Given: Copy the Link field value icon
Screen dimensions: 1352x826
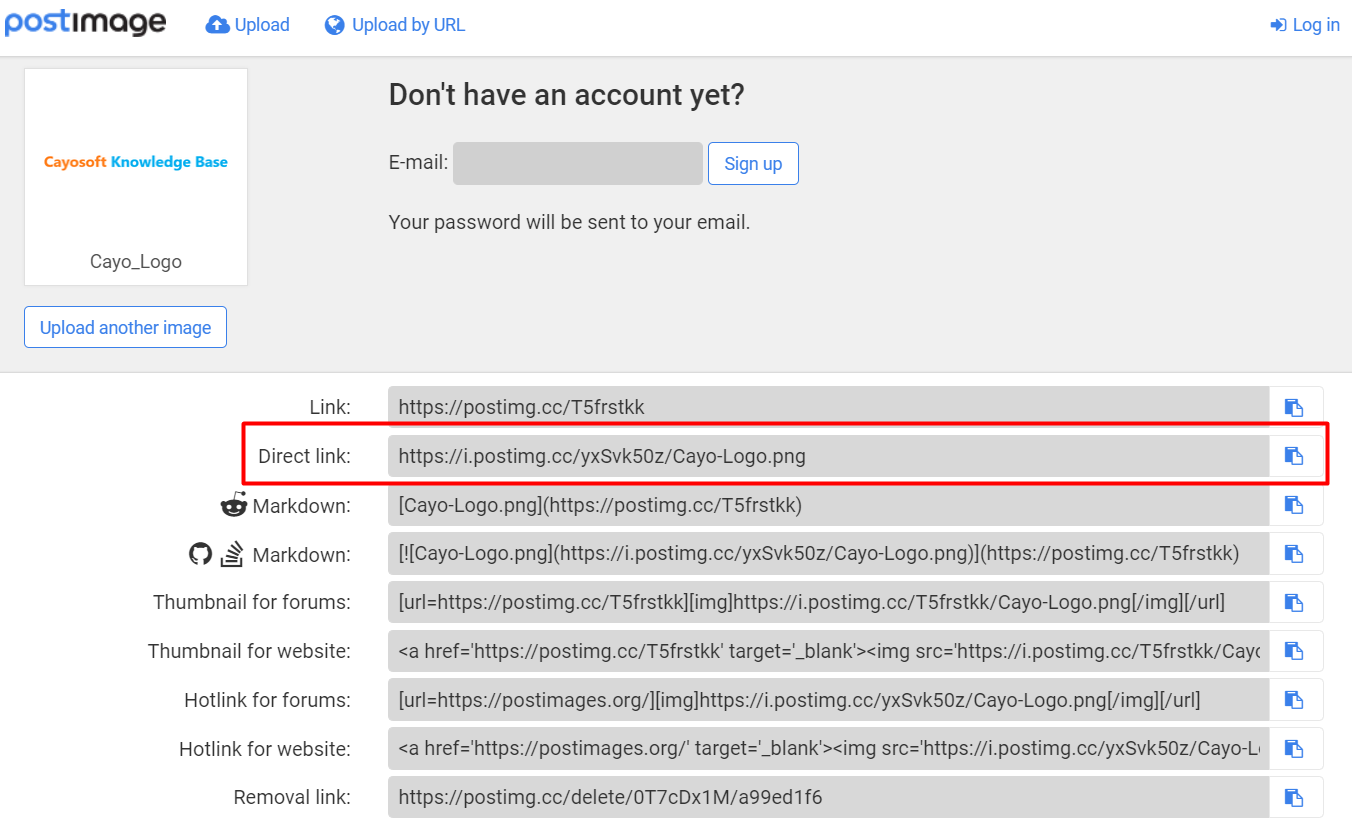Looking at the screenshot, I should click(1296, 407).
